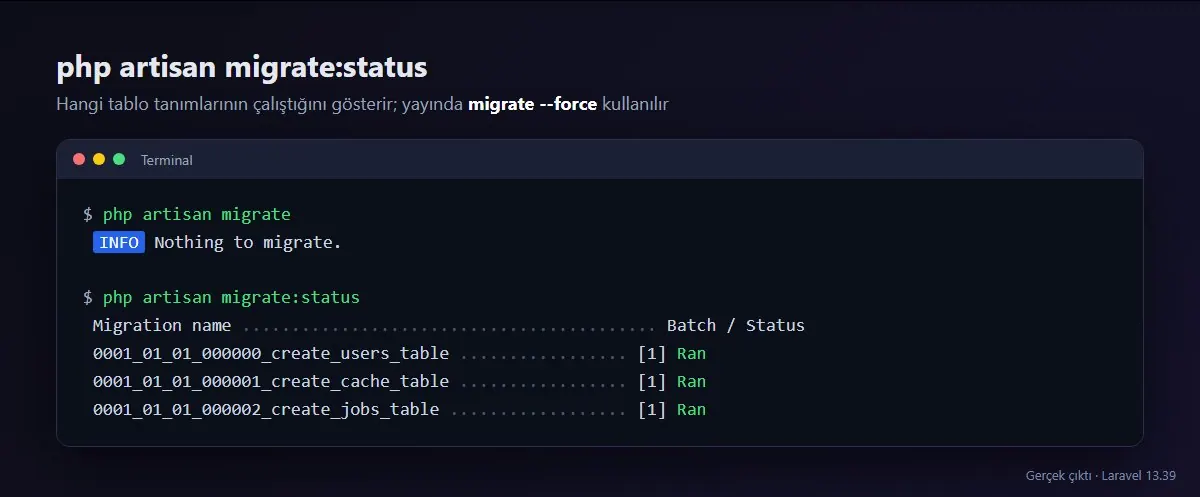Click the 'Terminal' title label
The width and height of the screenshot is (1200, 497).
pyautogui.click(x=167, y=160)
